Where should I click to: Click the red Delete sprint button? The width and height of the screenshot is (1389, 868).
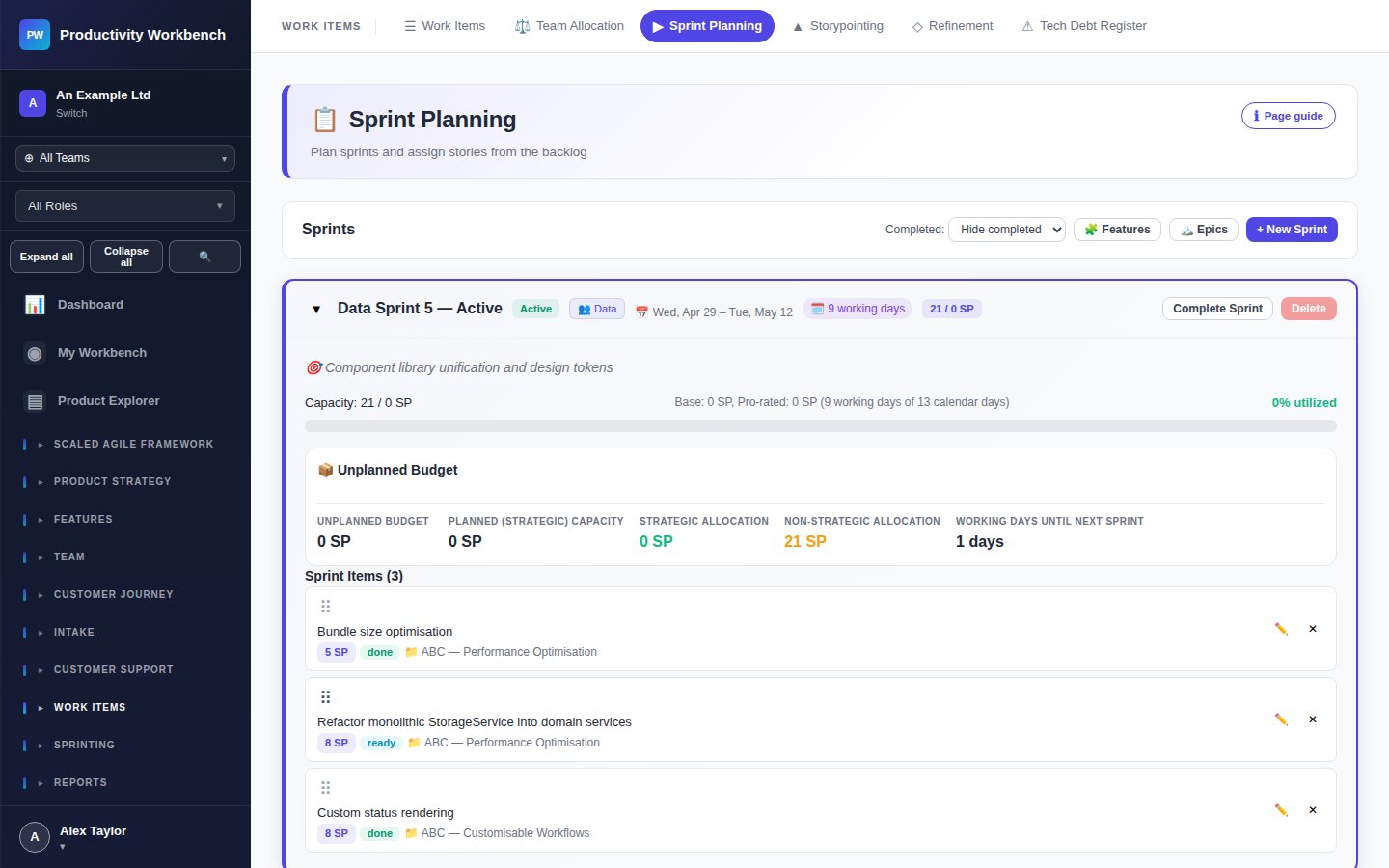(1308, 309)
